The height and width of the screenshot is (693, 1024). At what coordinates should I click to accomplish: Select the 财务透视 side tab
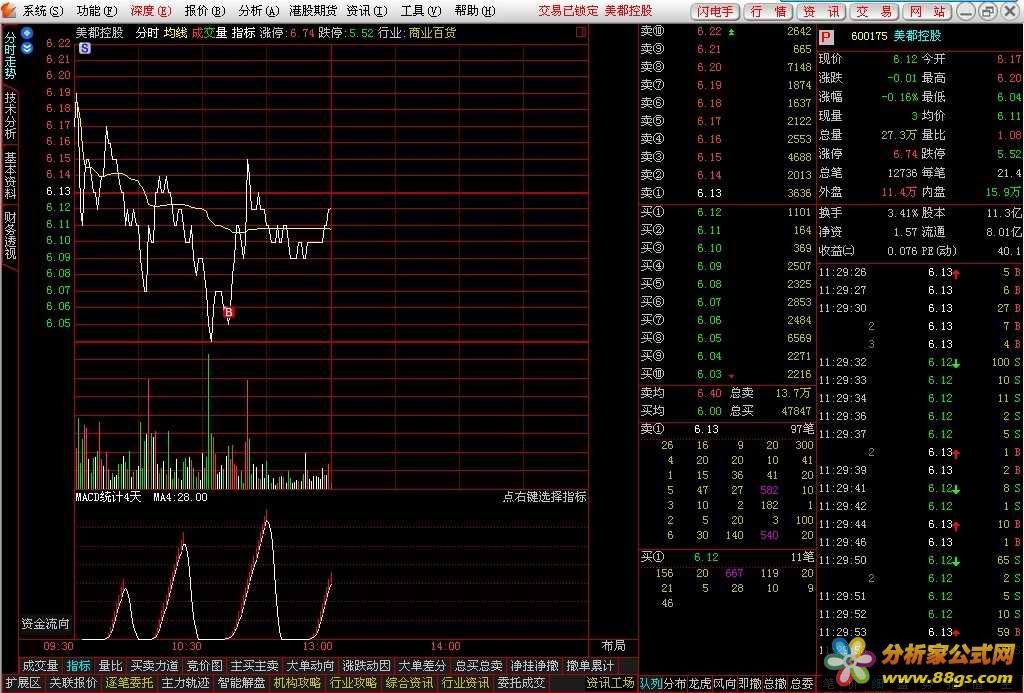tap(10, 235)
